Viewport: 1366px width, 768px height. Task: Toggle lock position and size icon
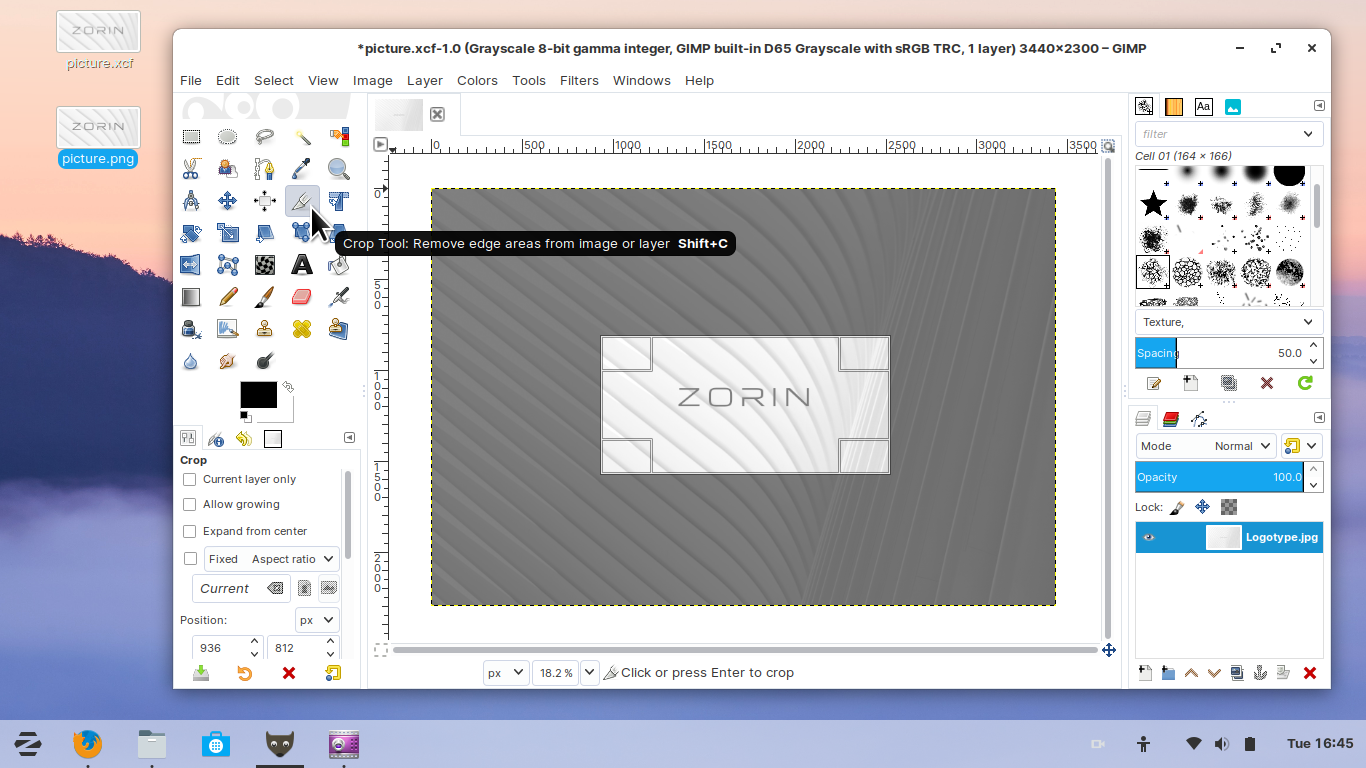click(x=1203, y=508)
